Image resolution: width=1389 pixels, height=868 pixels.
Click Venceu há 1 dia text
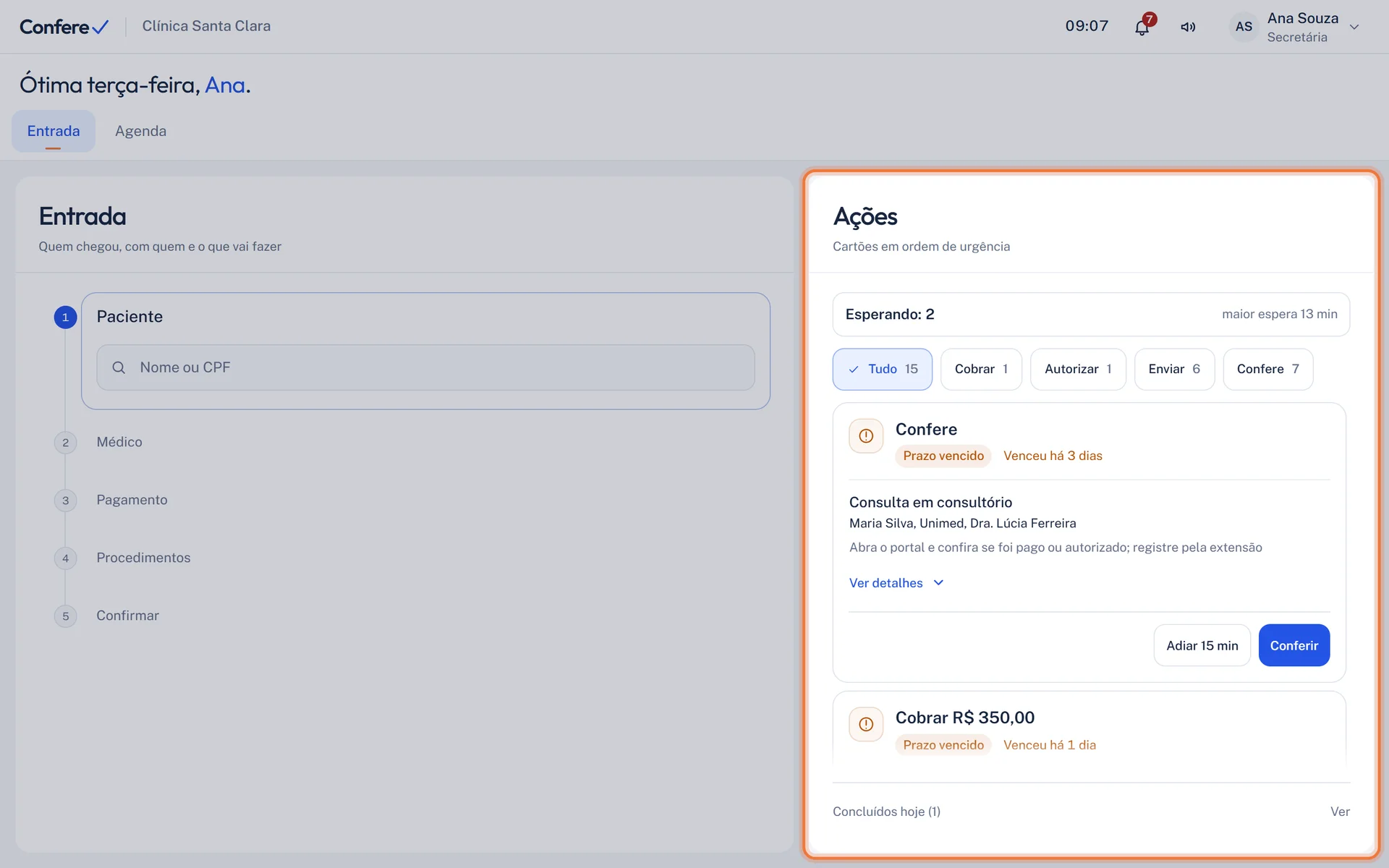(1049, 745)
